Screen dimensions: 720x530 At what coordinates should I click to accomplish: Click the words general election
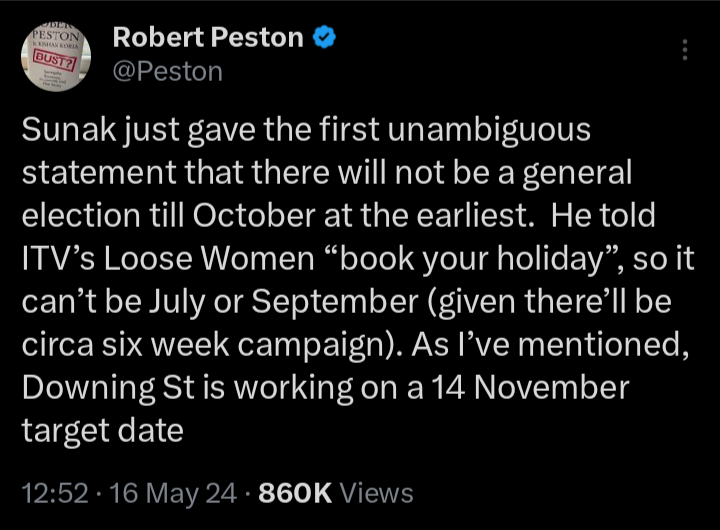577,173
